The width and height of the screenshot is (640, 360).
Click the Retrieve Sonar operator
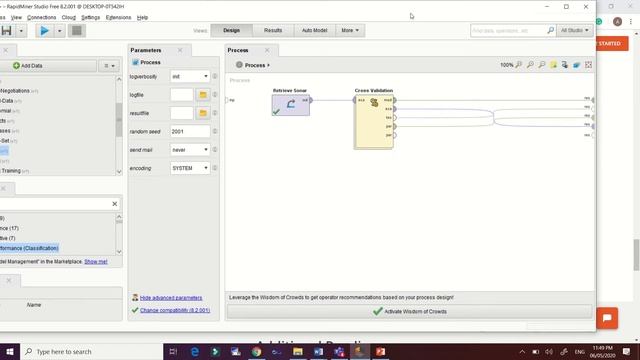tap(291, 105)
